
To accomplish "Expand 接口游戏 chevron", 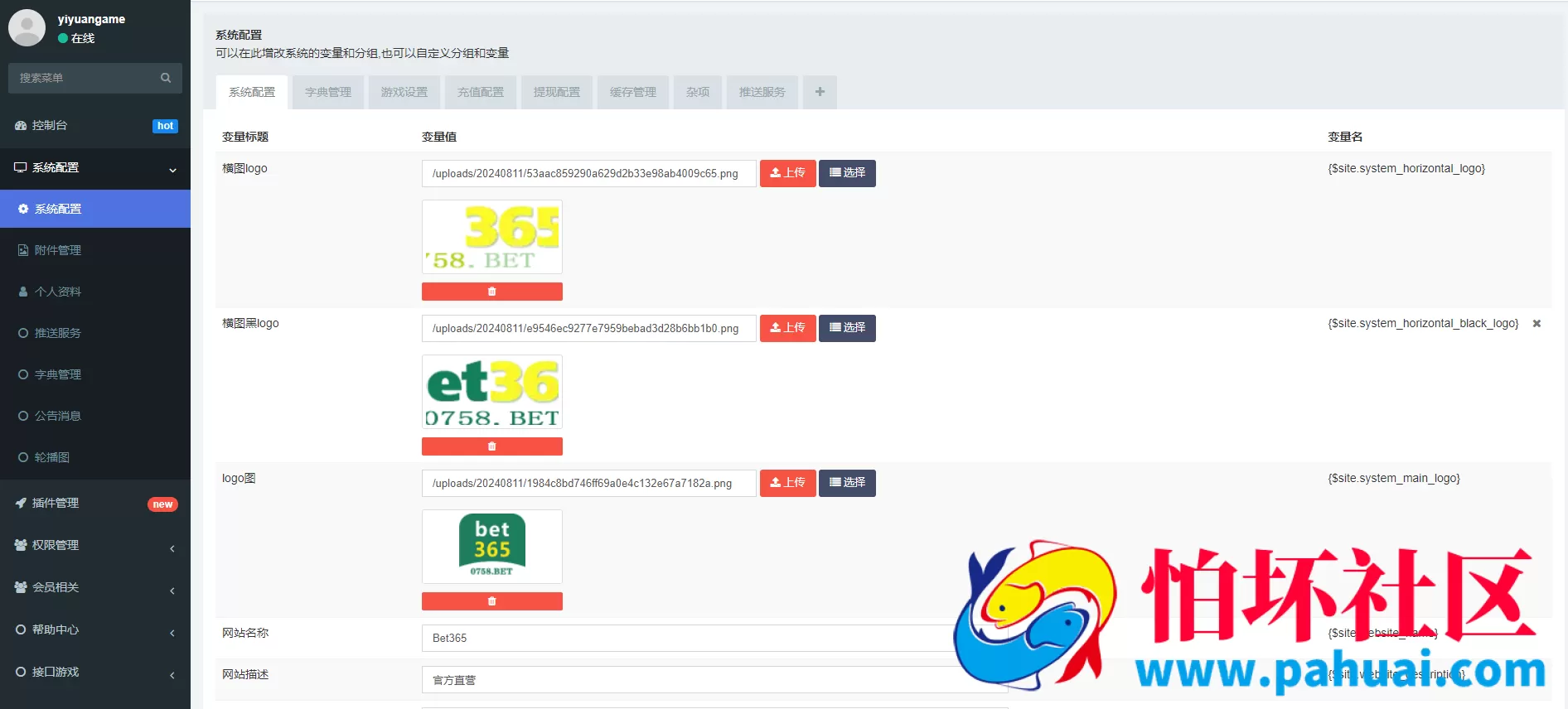I will [x=172, y=675].
